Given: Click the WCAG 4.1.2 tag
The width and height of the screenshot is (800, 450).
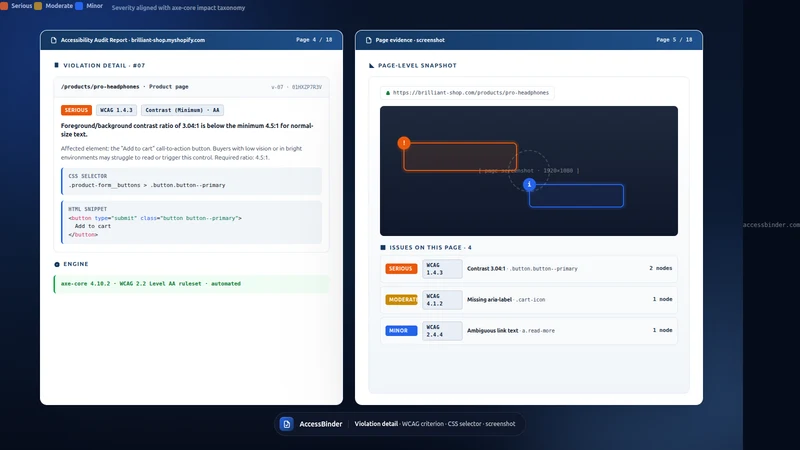Looking at the screenshot, I should (442, 300).
